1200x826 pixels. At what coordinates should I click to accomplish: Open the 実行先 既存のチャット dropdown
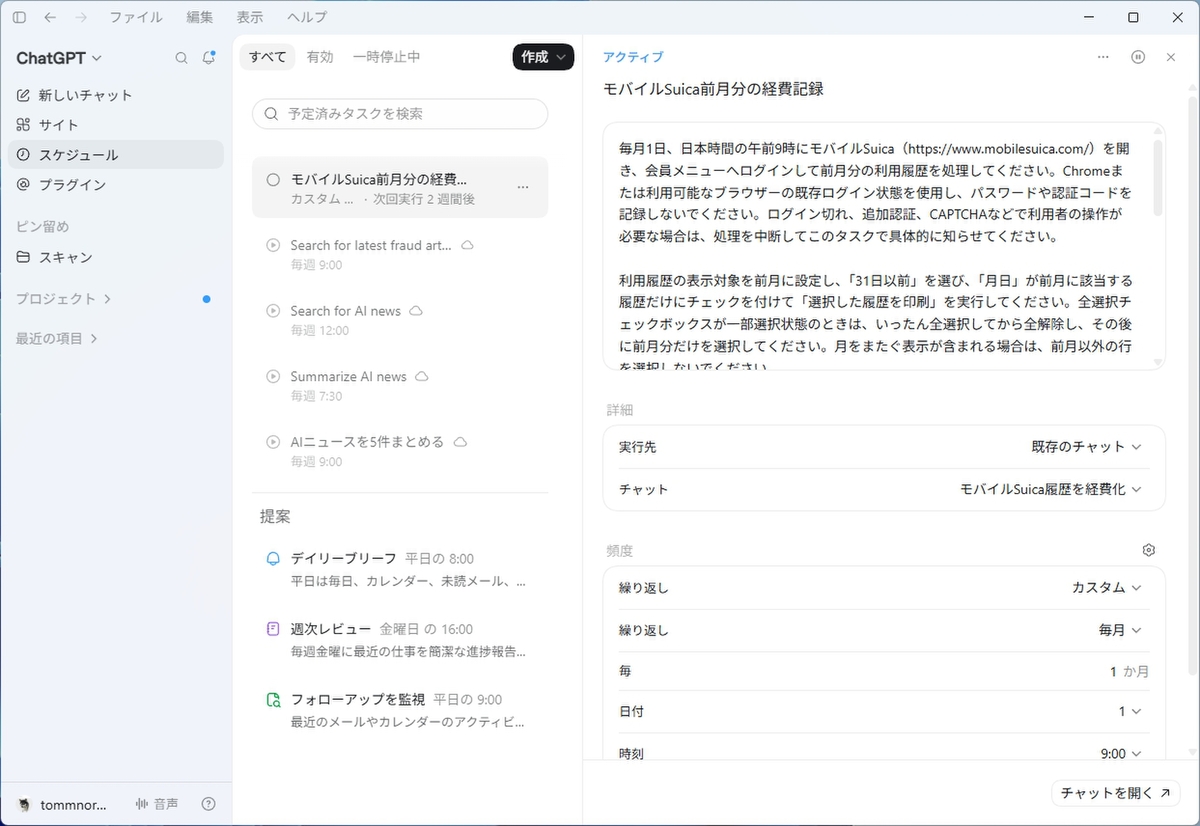1086,447
